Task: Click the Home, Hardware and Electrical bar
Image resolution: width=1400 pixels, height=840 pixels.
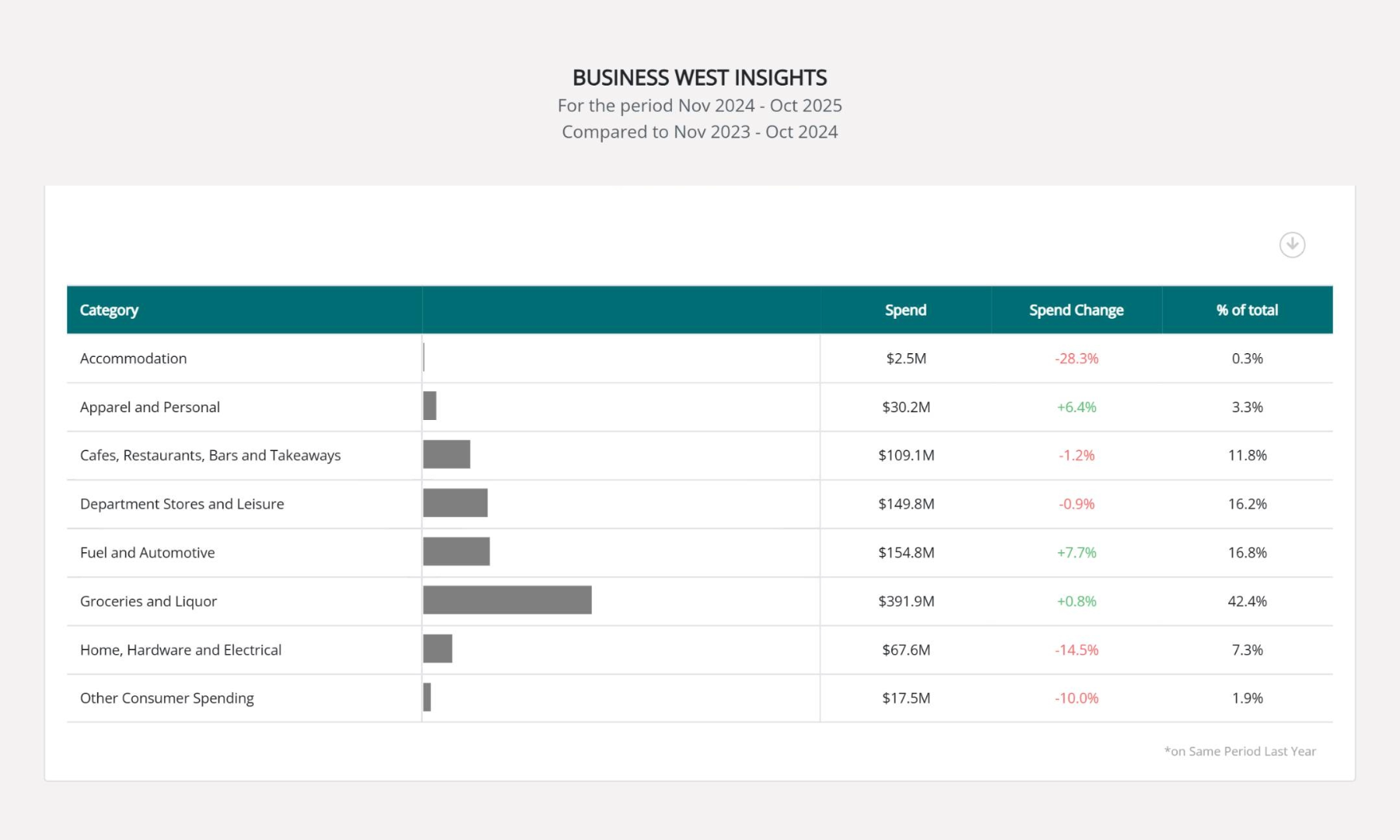Action: pyautogui.click(x=437, y=649)
